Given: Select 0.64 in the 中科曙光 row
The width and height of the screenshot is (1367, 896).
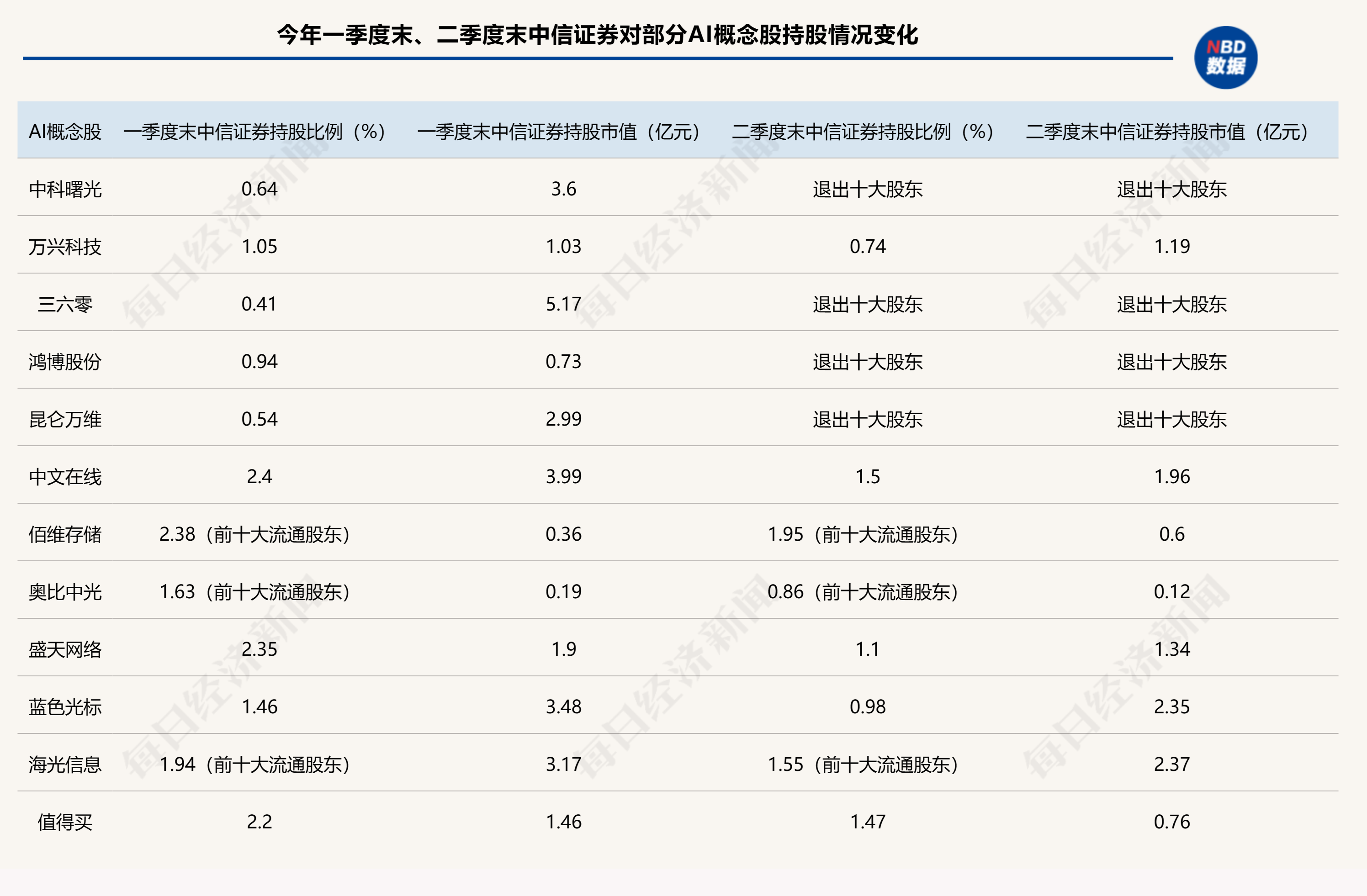Looking at the screenshot, I should coord(259,189).
